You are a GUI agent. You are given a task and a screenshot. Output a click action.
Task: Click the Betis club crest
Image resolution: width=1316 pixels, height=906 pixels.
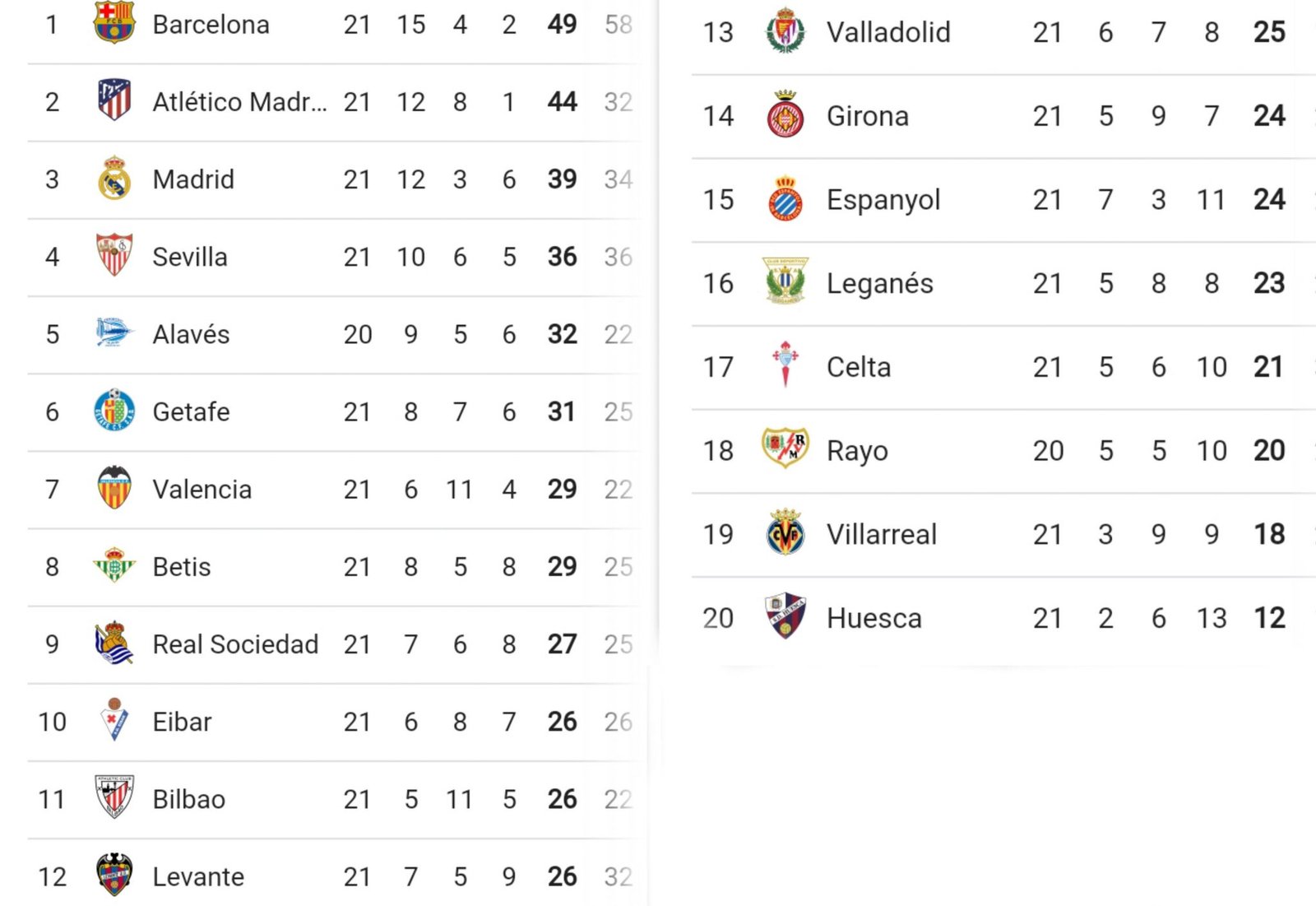pyautogui.click(x=114, y=566)
